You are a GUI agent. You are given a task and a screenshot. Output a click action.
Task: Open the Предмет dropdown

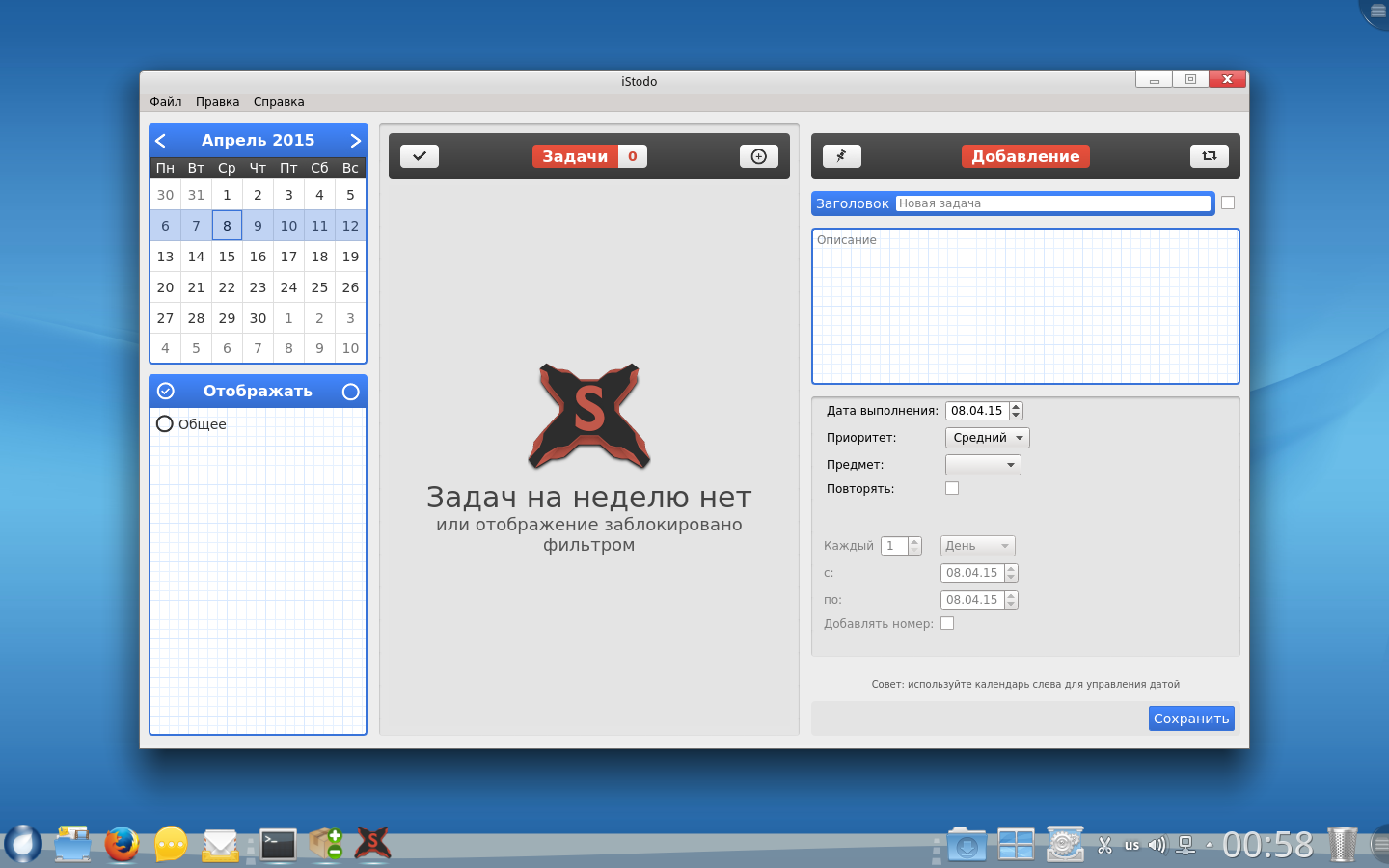click(x=983, y=465)
